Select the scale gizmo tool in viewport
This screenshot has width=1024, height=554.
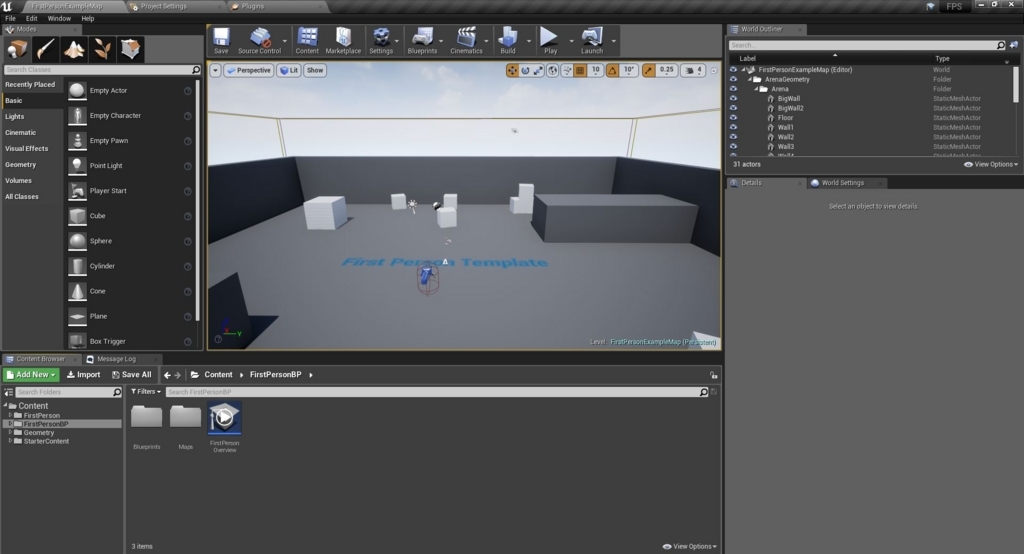coord(538,70)
